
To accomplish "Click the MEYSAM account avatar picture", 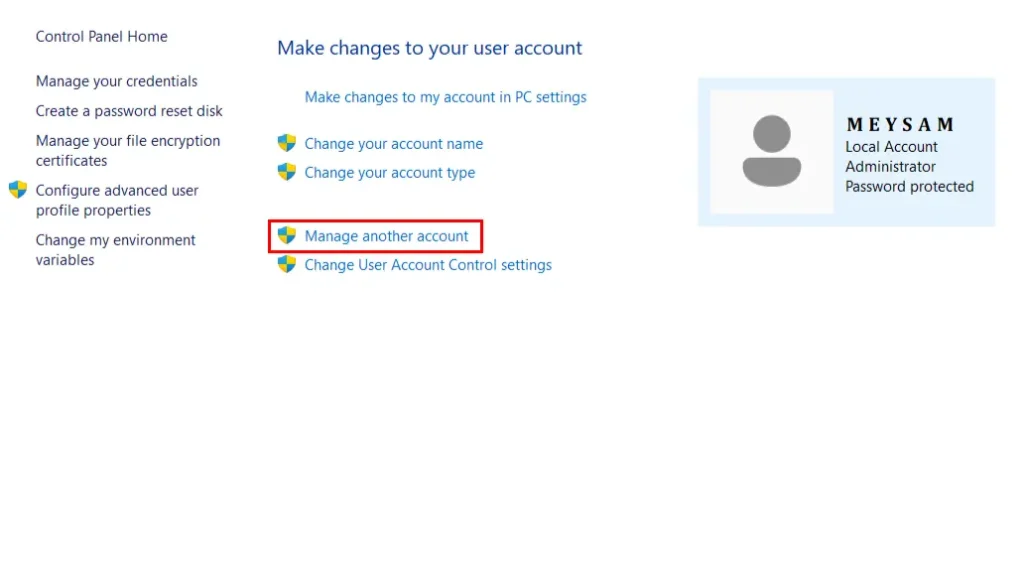I will click(770, 150).
